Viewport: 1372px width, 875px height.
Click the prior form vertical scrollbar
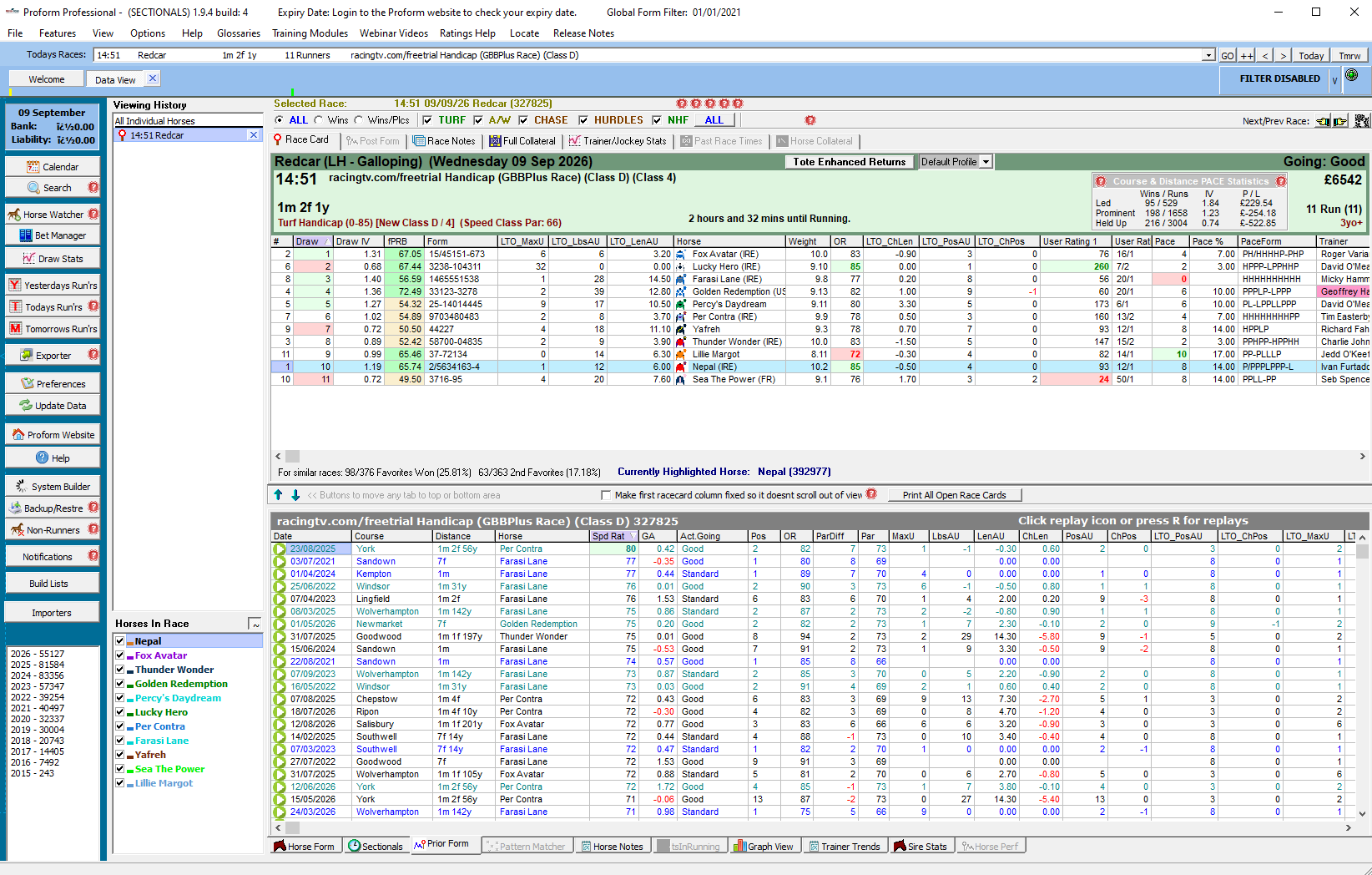1363,675
